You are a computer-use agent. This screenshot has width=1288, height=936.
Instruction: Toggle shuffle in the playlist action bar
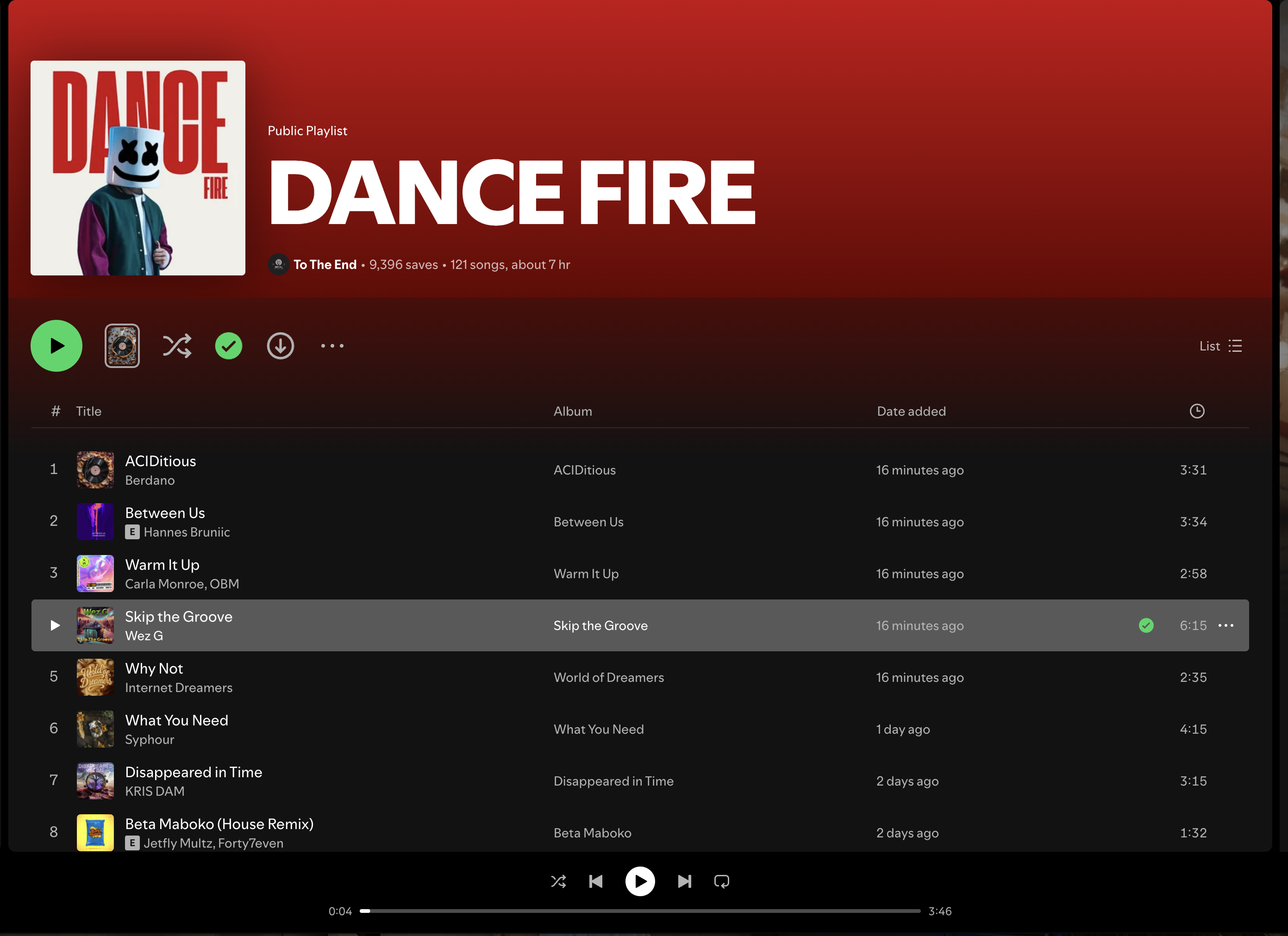coord(176,346)
